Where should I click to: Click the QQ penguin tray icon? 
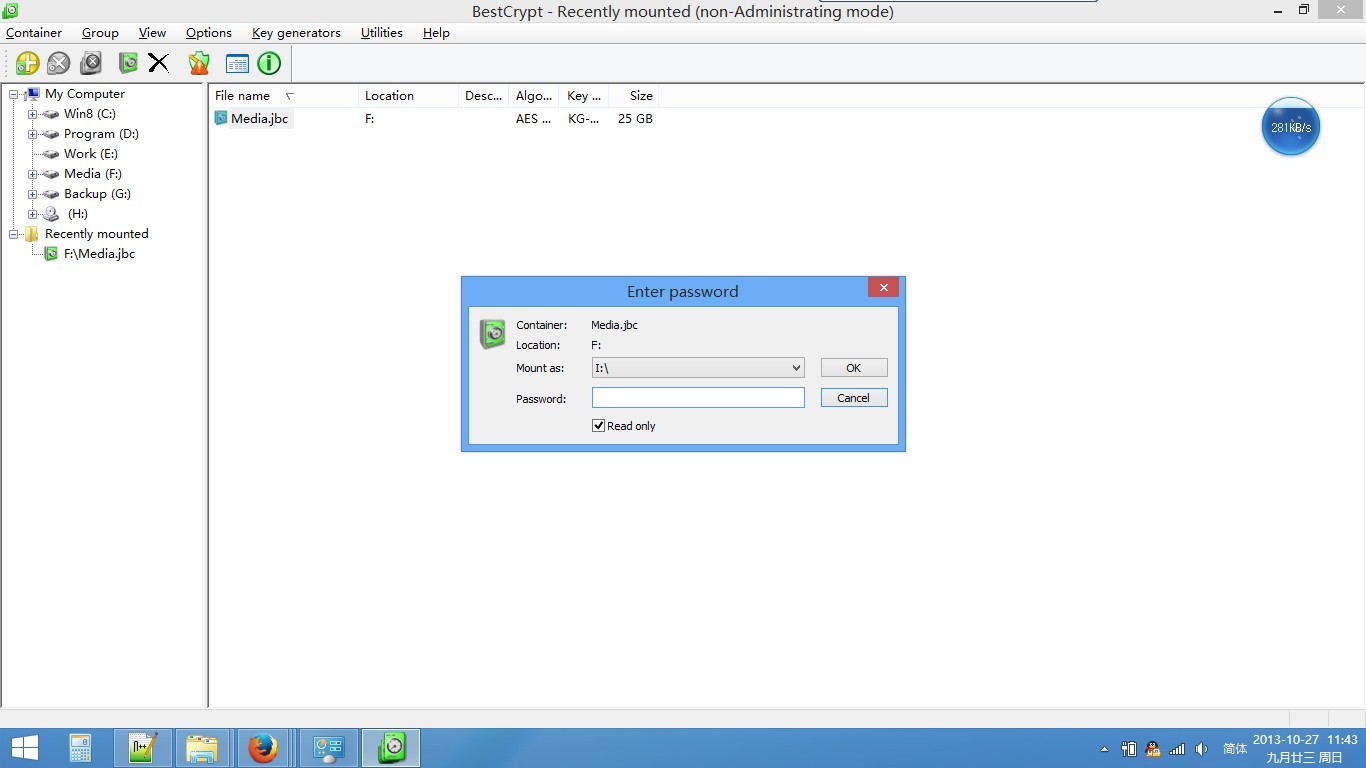click(1153, 749)
